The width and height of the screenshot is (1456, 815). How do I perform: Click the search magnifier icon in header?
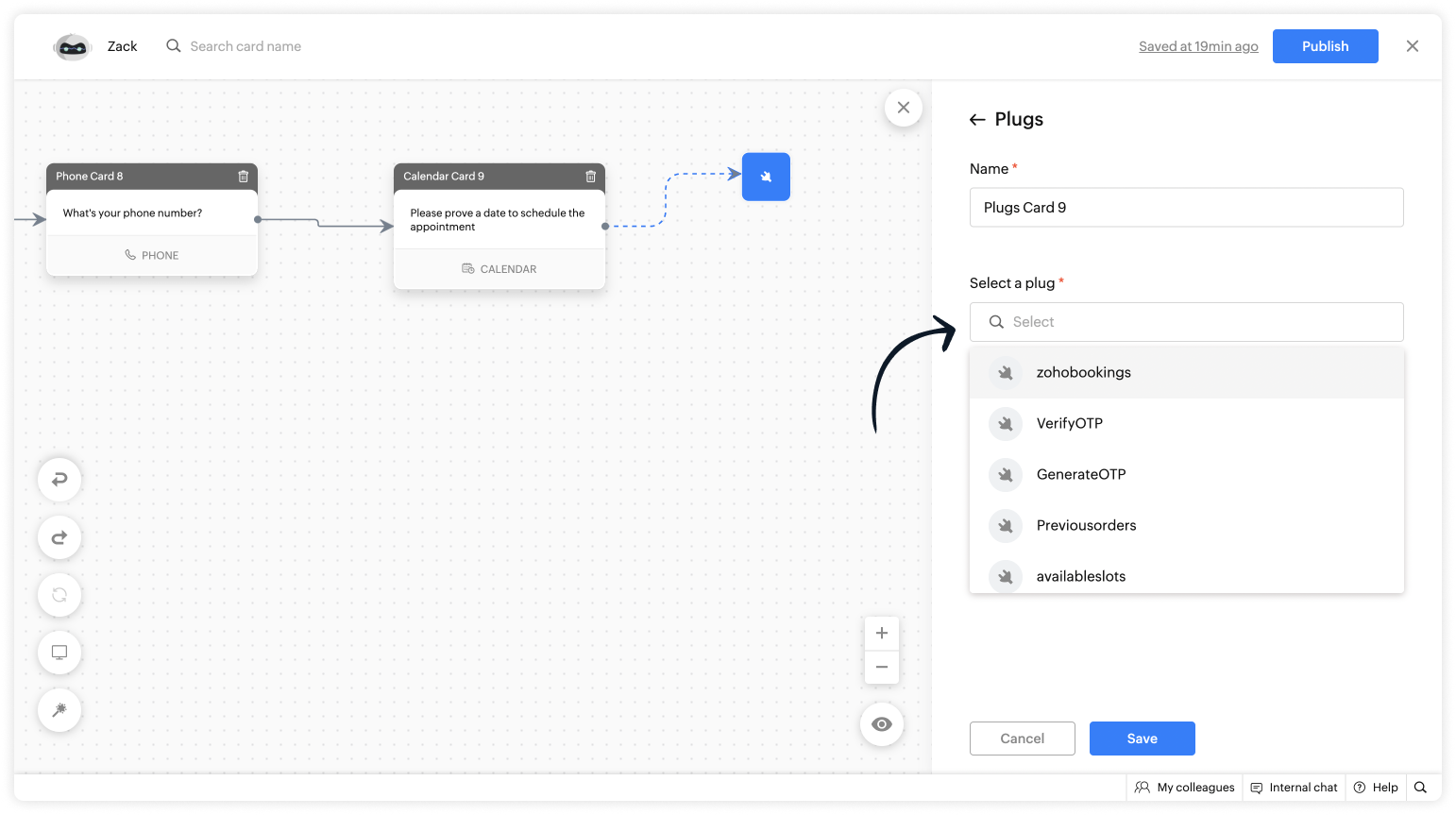174,46
